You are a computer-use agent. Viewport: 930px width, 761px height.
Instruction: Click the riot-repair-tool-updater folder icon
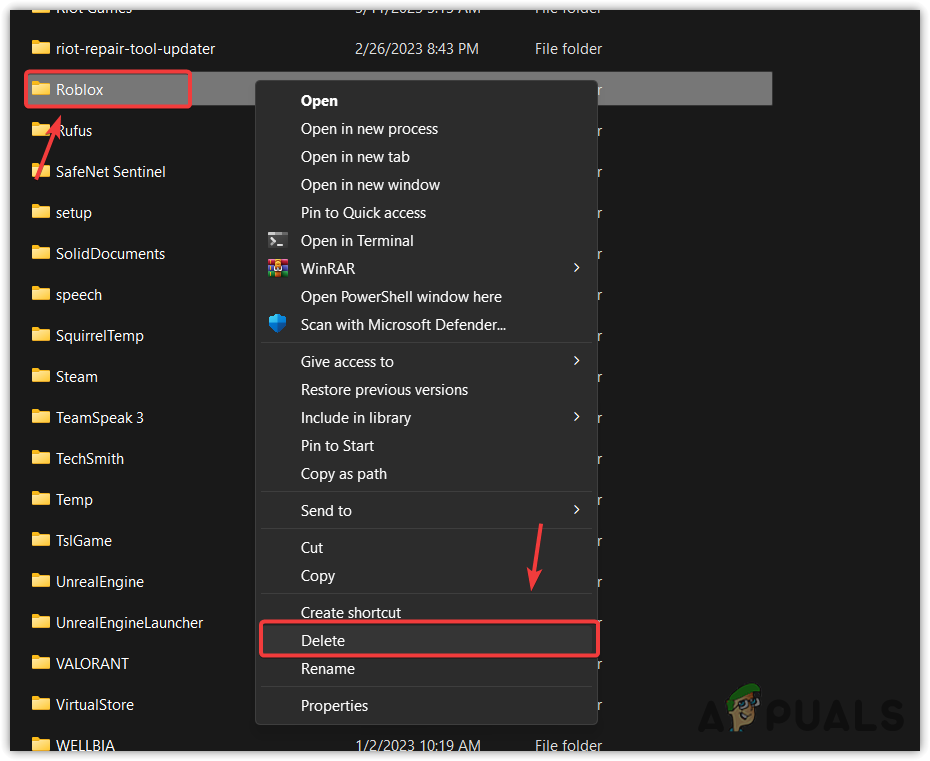[x=40, y=48]
